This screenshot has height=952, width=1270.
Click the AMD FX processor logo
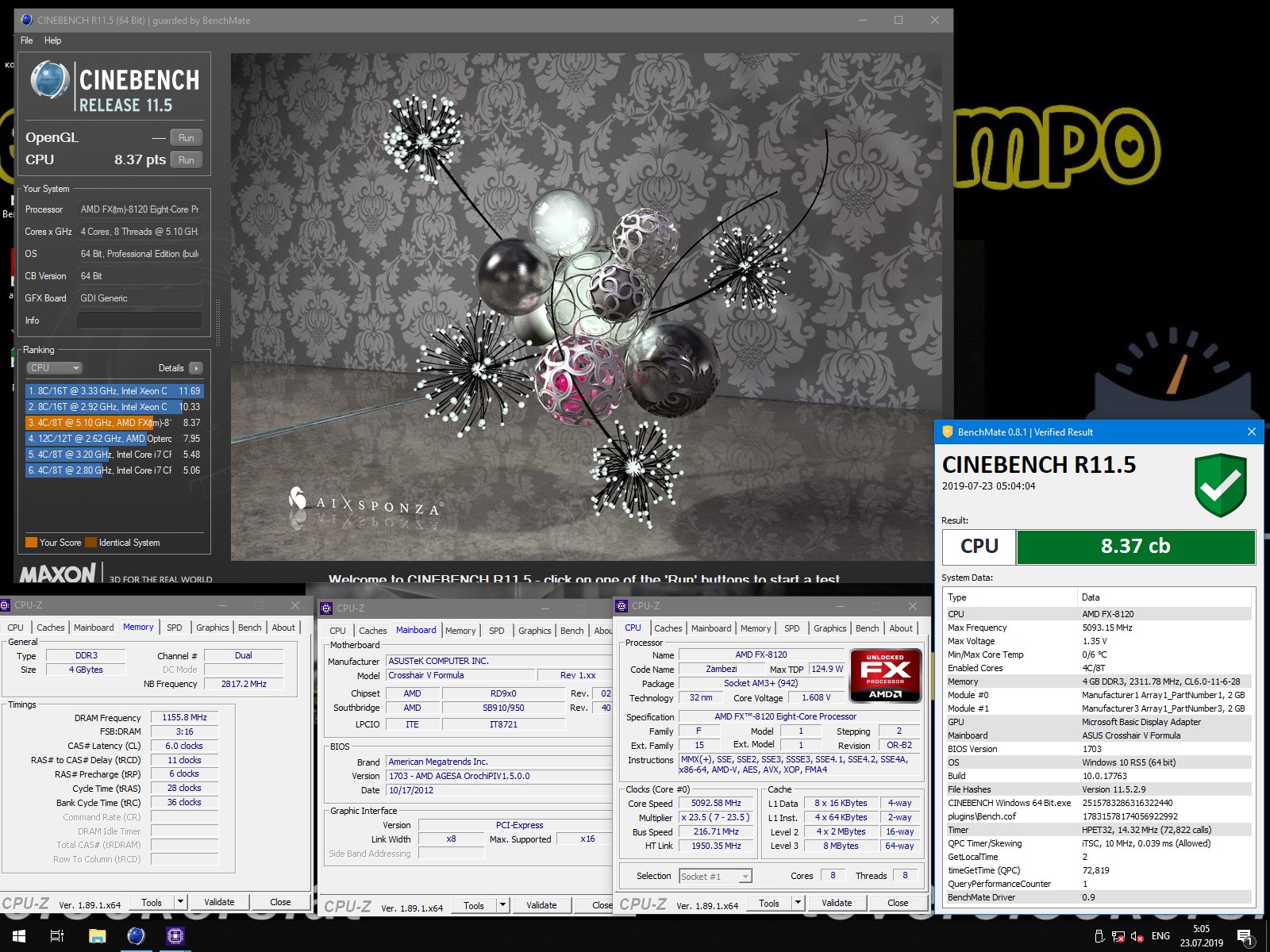point(885,676)
